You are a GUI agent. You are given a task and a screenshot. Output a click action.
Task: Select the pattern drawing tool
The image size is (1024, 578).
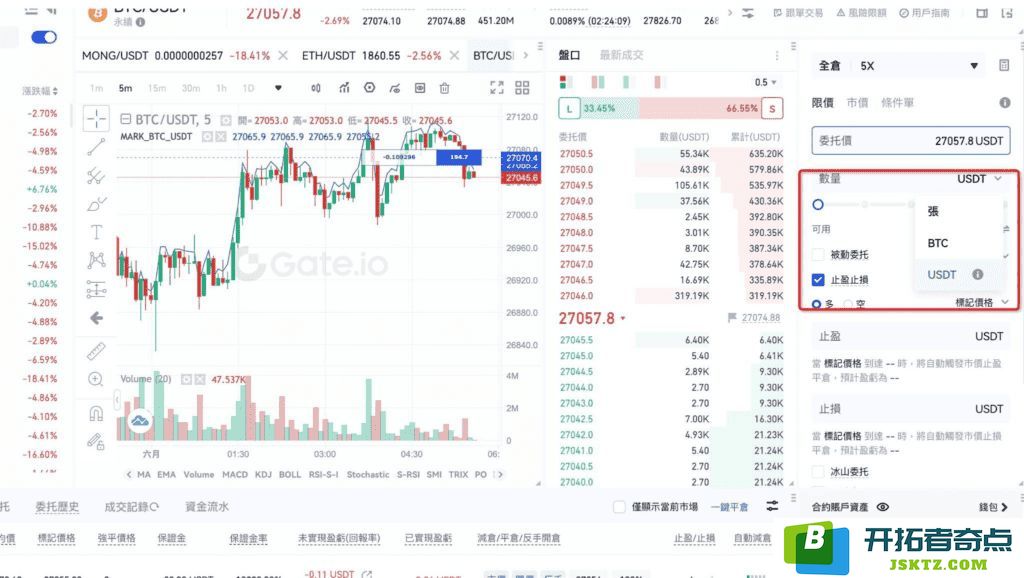click(x=96, y=261)
